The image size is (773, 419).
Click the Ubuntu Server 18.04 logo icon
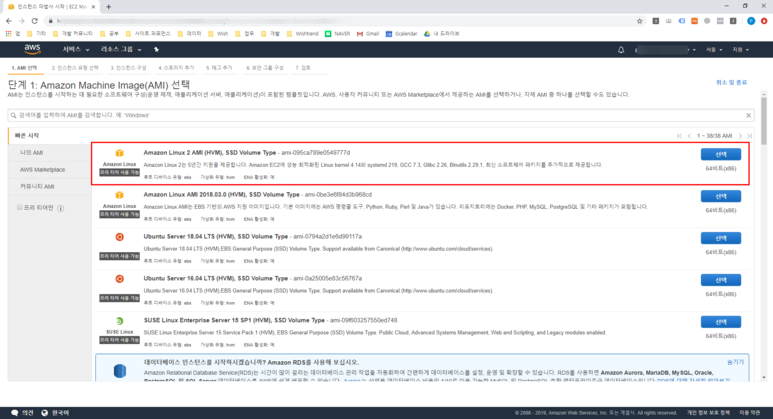(119, 237)
